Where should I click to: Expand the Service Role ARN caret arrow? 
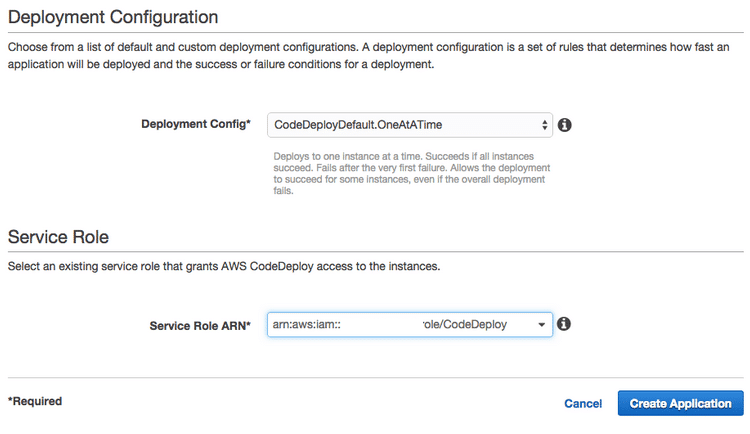pos(541,324)
